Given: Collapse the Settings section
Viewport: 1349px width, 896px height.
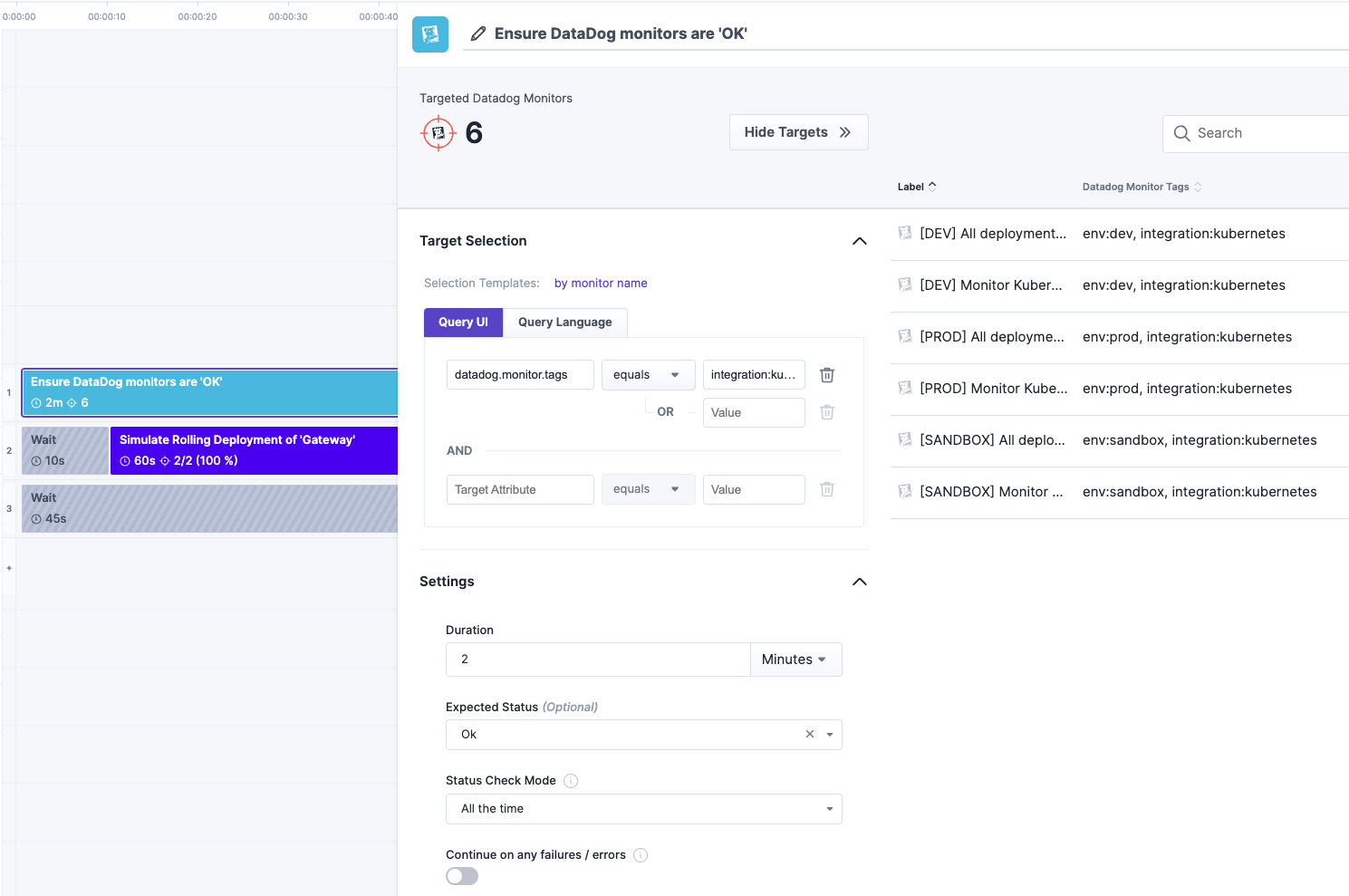Looking at the screenshot, I should (x=860, y=582).
